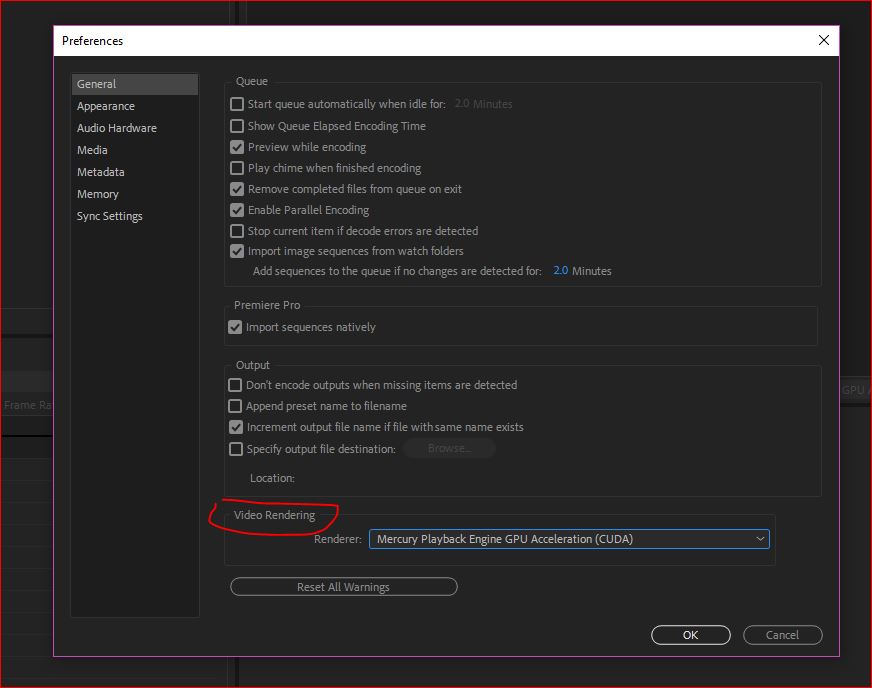
Task: Enable Append preset name to filename
Action: [x=235, y=406]
